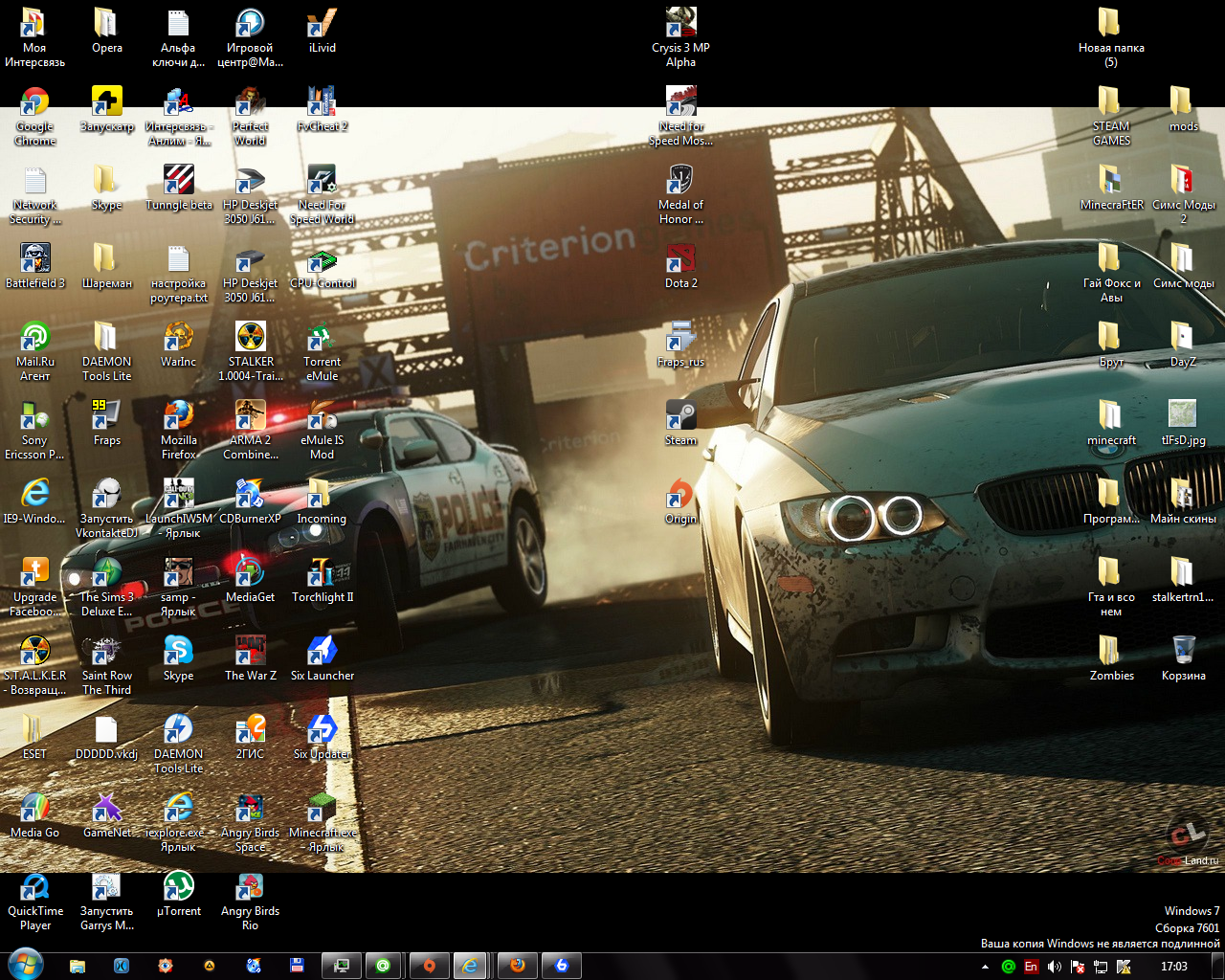
Task: Open настройка роутера.txt file
Action: click(179, 258)
